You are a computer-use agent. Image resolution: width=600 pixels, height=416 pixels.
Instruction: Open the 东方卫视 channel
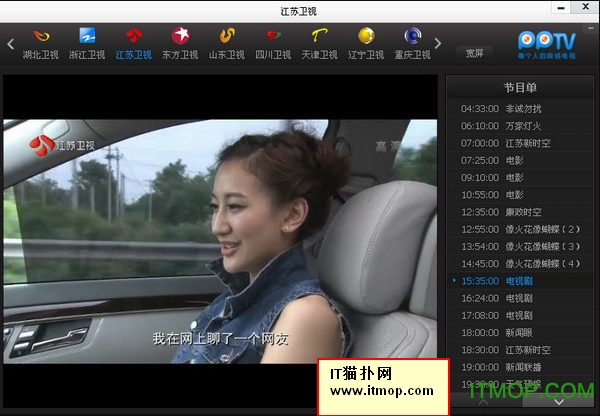click(x=180, y=43)
